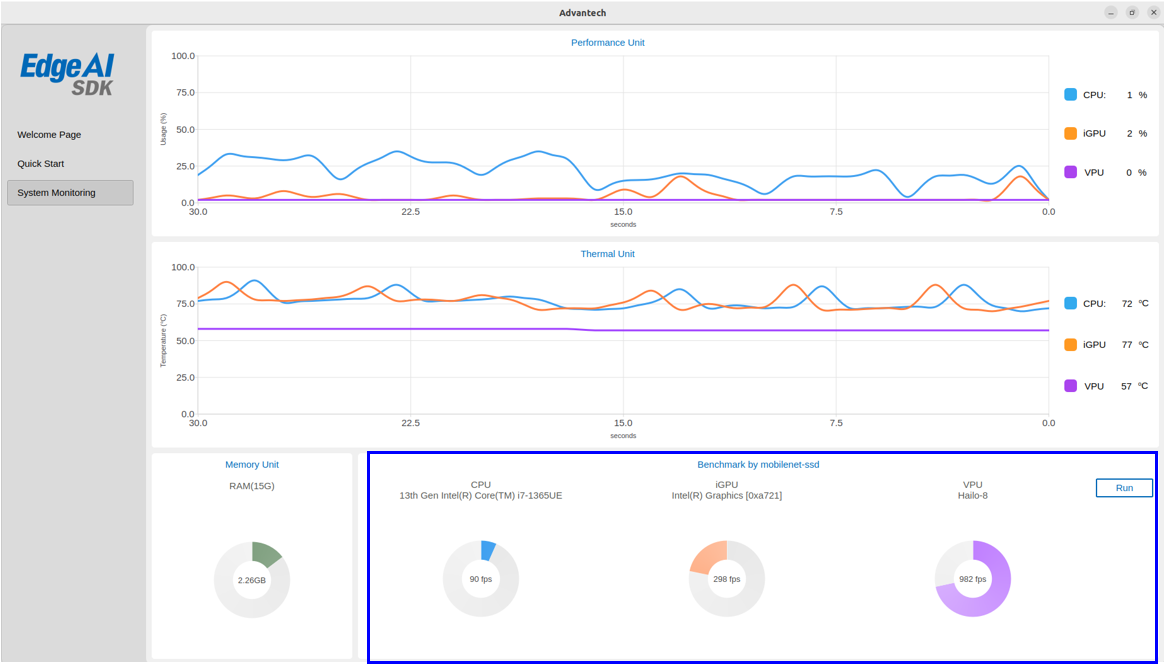
Task: Click the blue CPU legend swatch in Performance Unit
Action: point(1071,95)
